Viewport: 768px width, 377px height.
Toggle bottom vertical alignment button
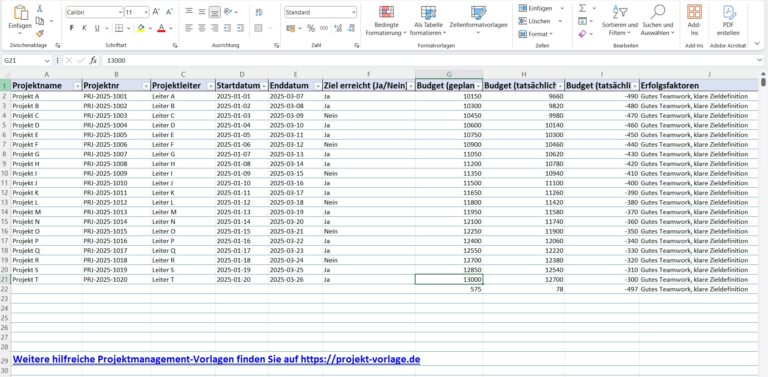(215, 12)
